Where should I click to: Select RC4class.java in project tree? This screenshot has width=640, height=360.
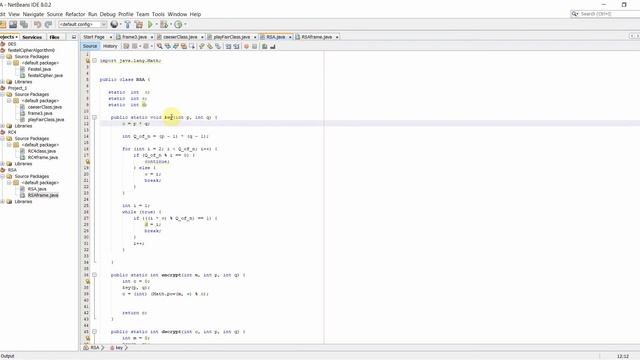(x=42, y=151)
